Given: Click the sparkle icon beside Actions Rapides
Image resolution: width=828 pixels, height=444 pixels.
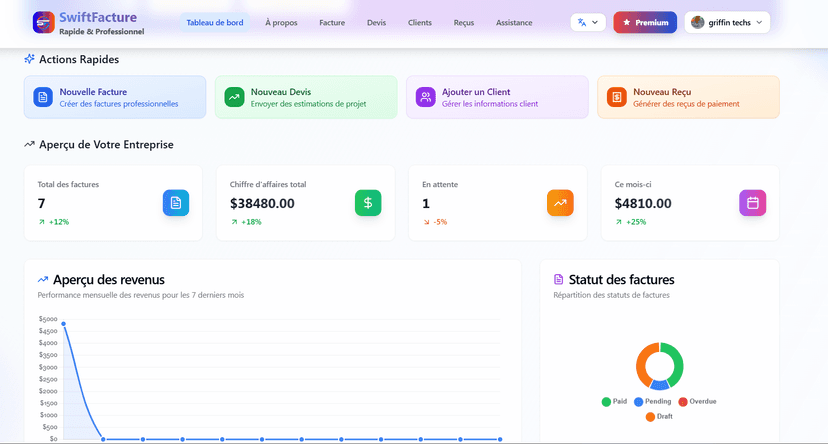Looking at the screenshot, I should click(x=30, y=59).
